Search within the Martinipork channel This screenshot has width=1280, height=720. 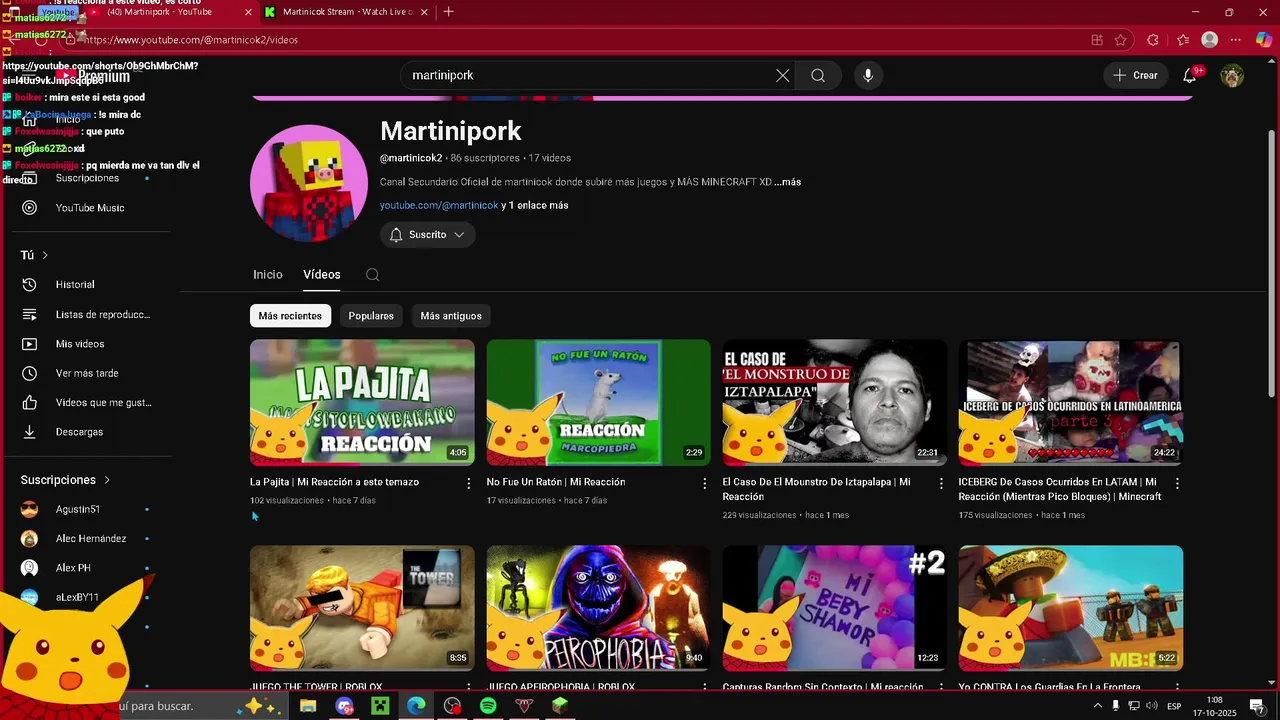point(372,275)
